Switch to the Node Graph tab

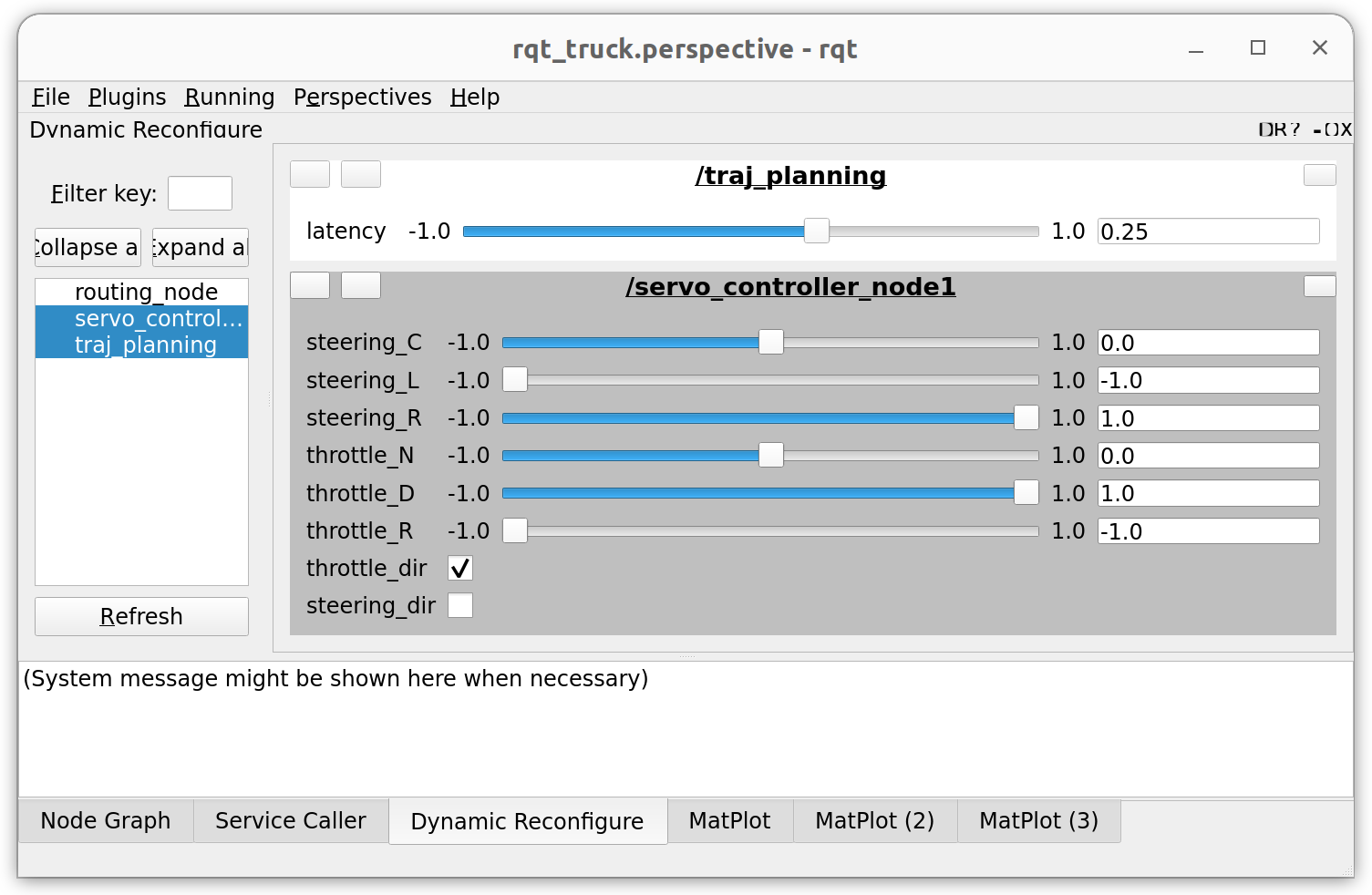105,820
